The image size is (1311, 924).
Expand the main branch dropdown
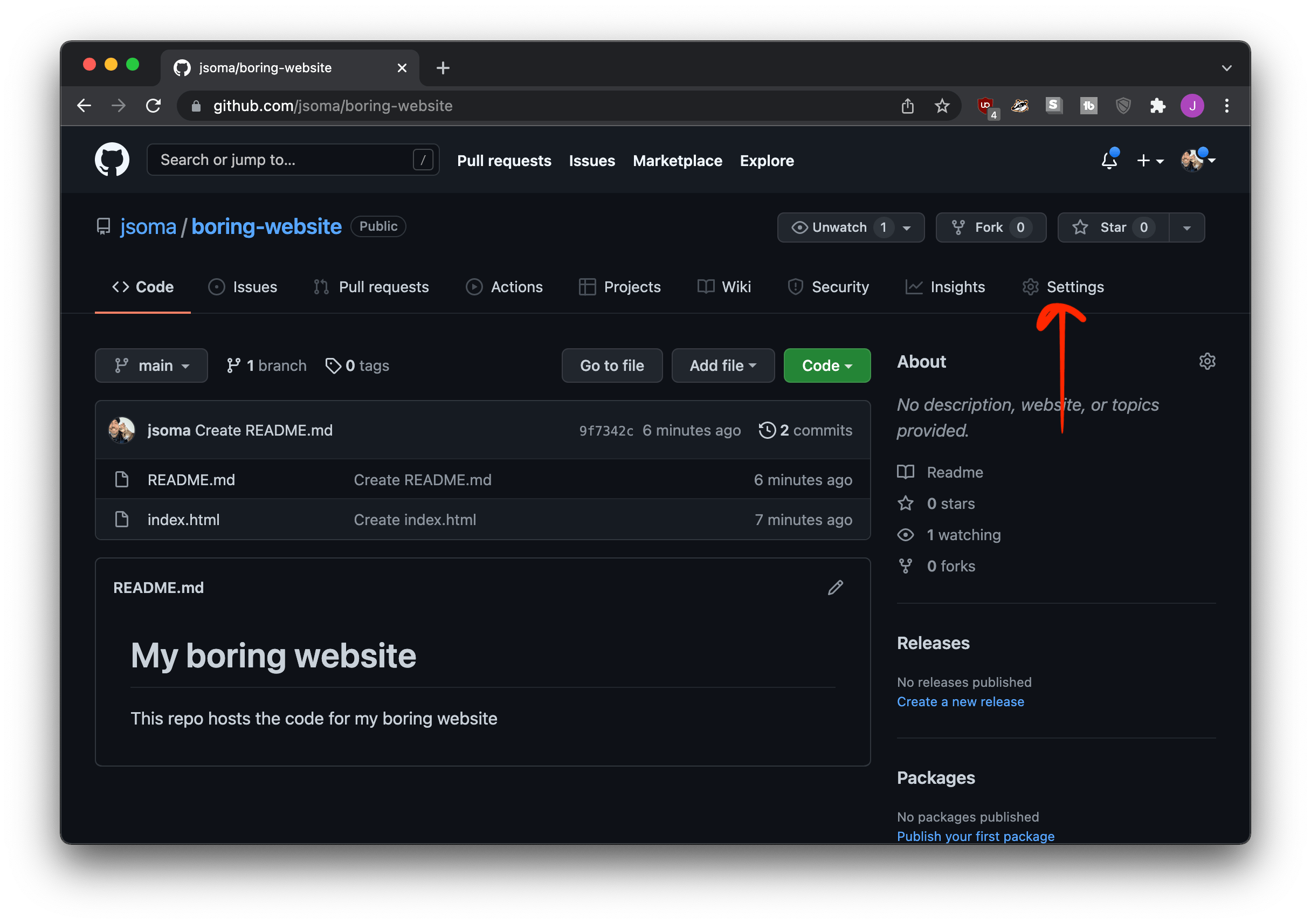click(151, 366)
